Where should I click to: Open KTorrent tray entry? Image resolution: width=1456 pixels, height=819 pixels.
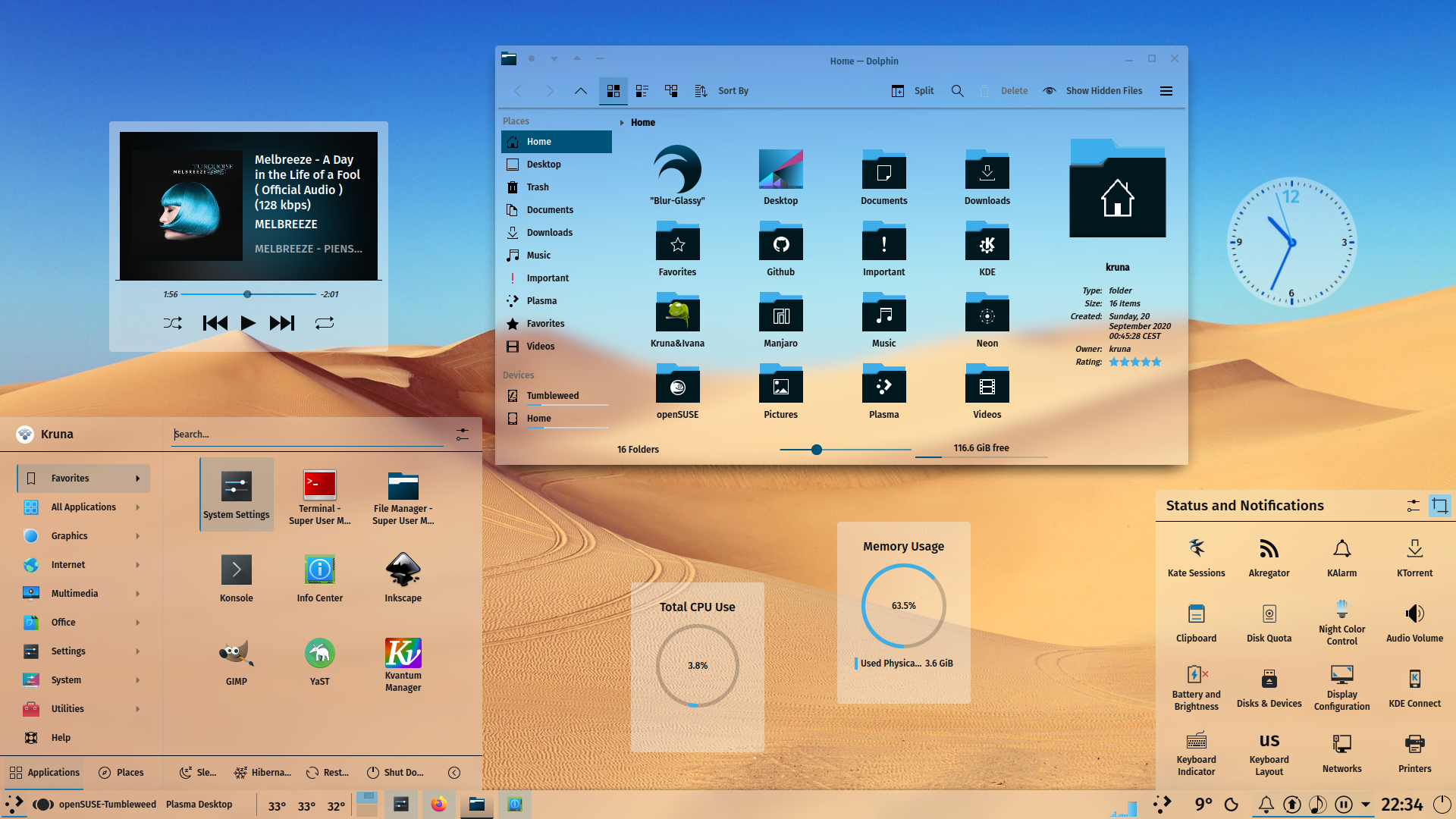[1414, 557]
